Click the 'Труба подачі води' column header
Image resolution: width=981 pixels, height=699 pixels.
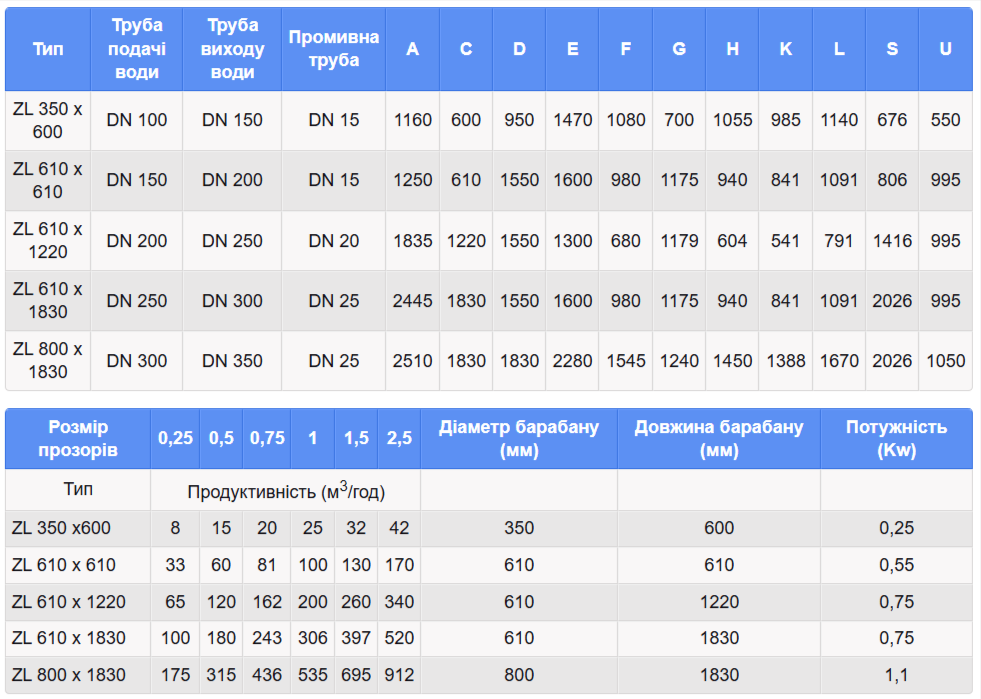point(136,49)
